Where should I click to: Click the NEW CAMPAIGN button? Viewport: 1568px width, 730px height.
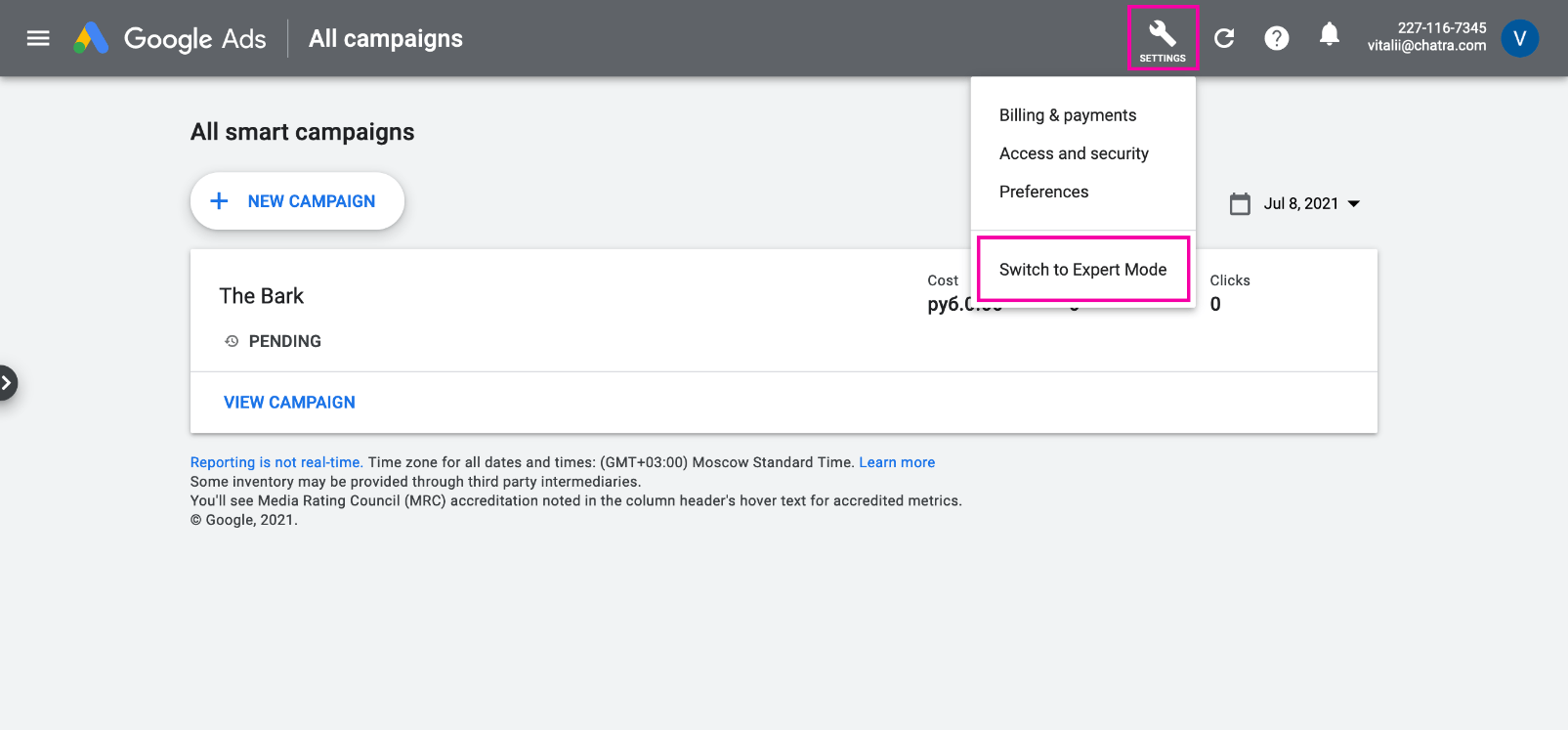tap(297, 201)
